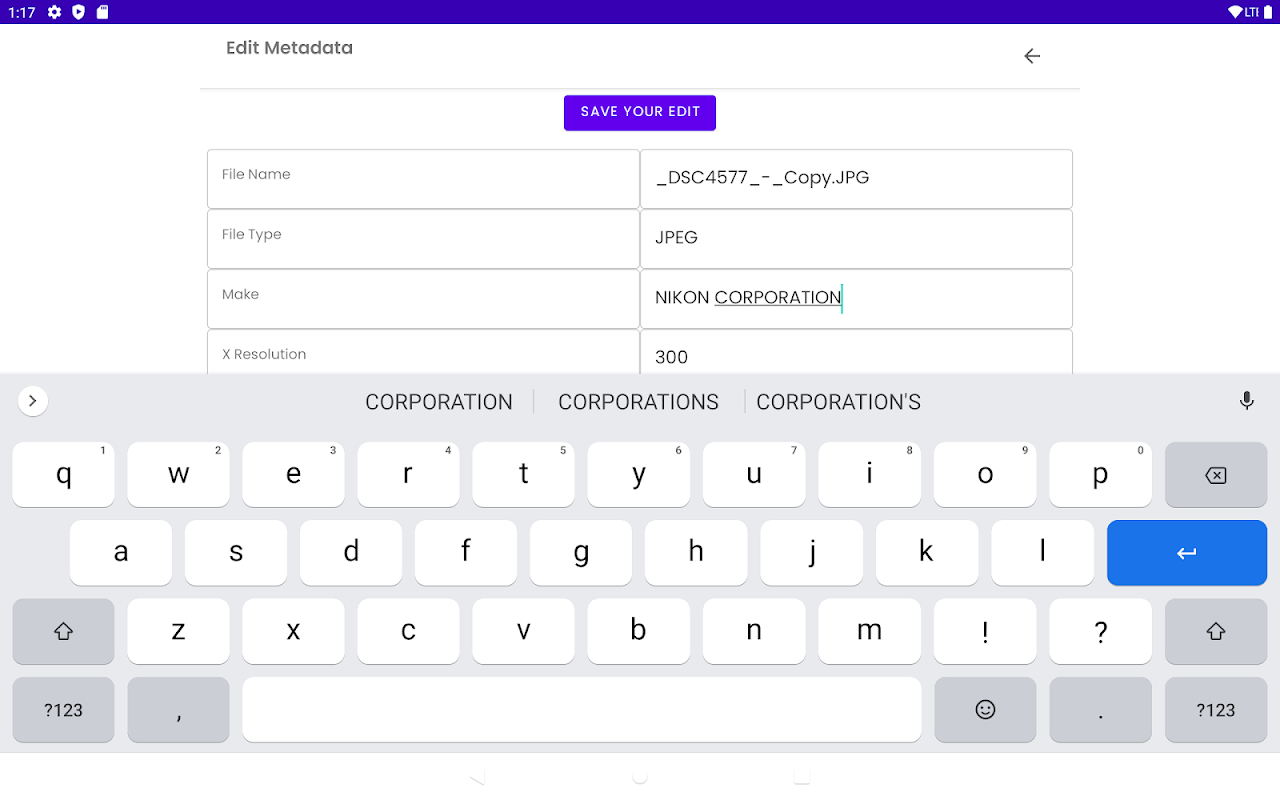Edit the File Name value field
1280x800 pixels.
tap(856, 179)
